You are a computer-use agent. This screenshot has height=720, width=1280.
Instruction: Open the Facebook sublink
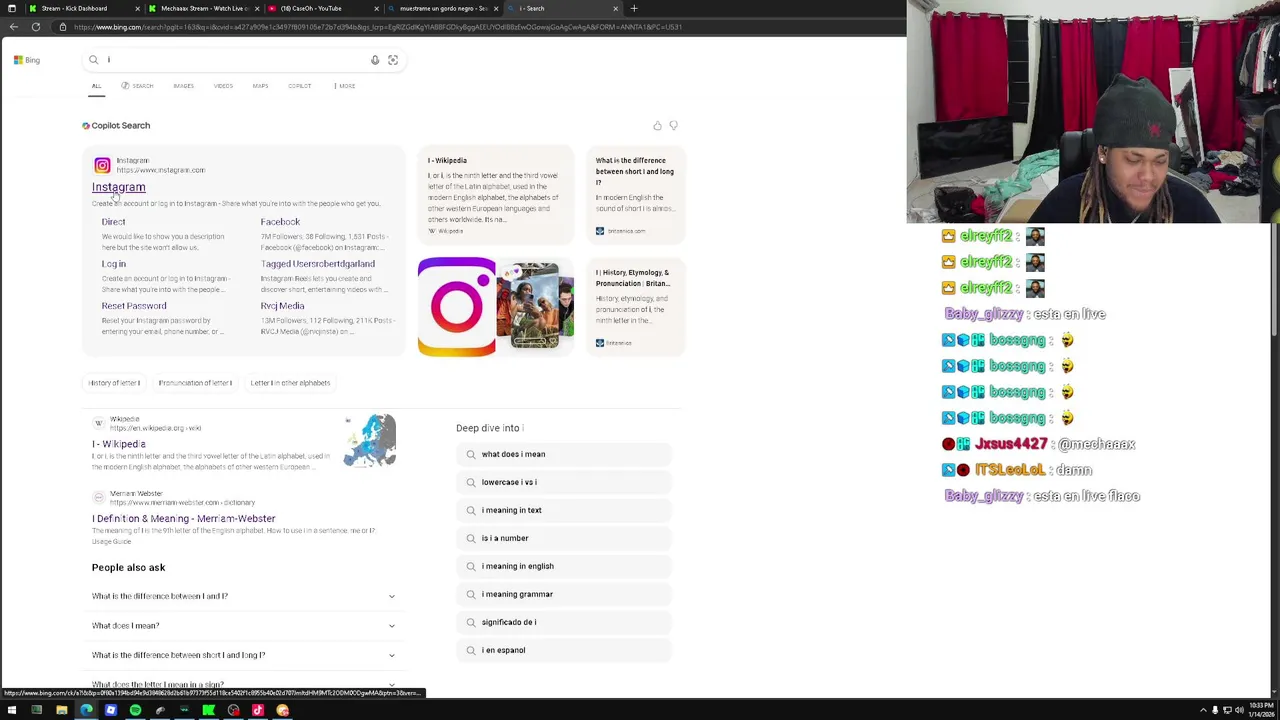coord(280,222)
